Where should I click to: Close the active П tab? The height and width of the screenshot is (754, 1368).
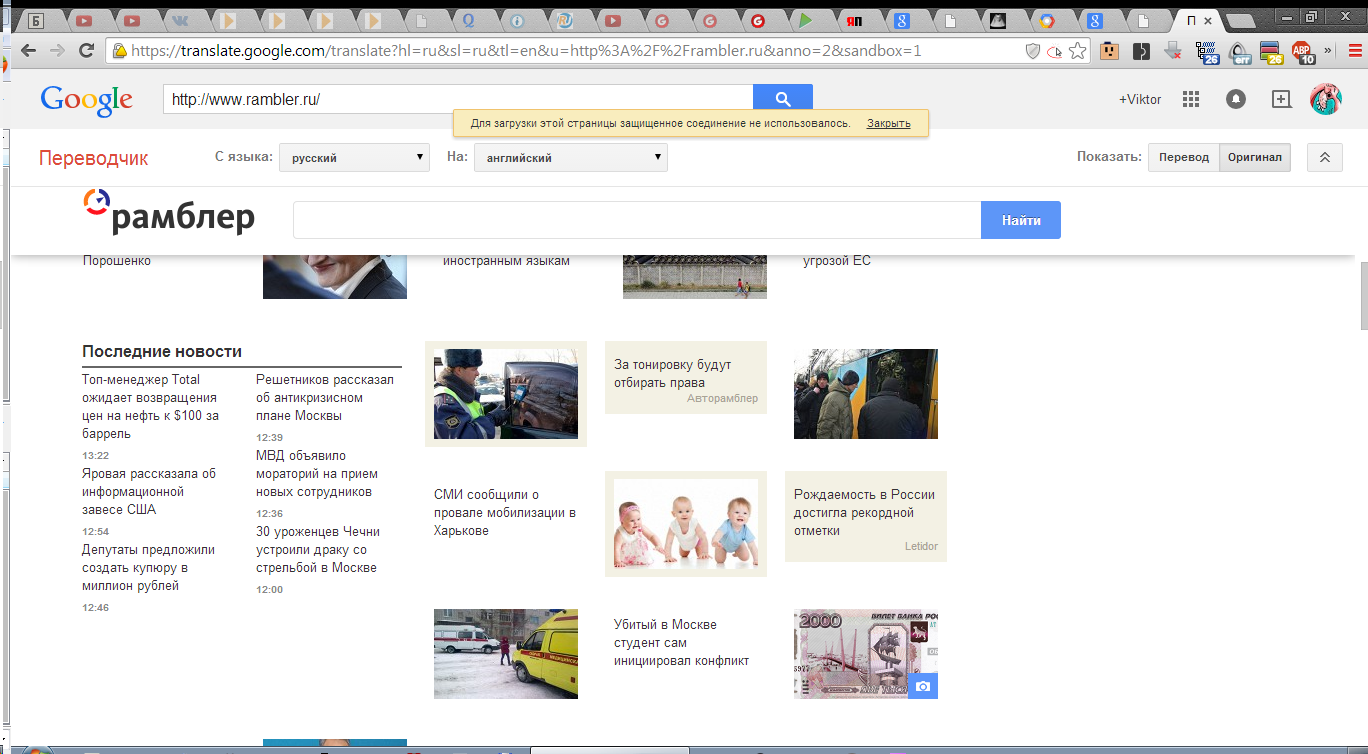(1208, 20)
